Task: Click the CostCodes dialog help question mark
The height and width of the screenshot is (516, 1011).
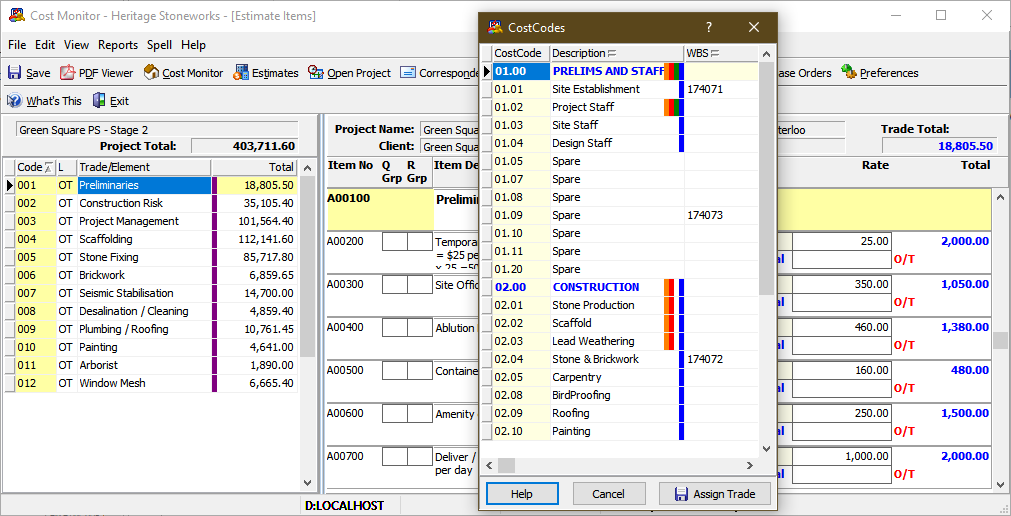Action: [709, 27]
